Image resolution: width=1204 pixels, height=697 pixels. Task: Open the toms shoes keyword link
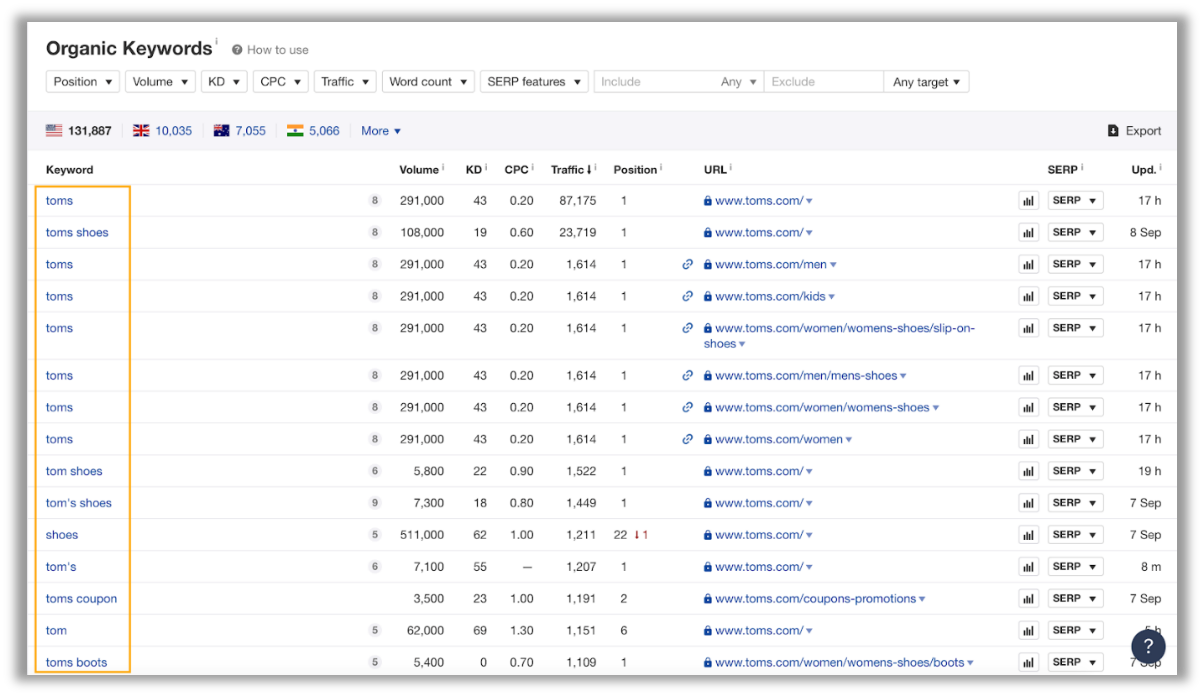click(x=77, y=232)
